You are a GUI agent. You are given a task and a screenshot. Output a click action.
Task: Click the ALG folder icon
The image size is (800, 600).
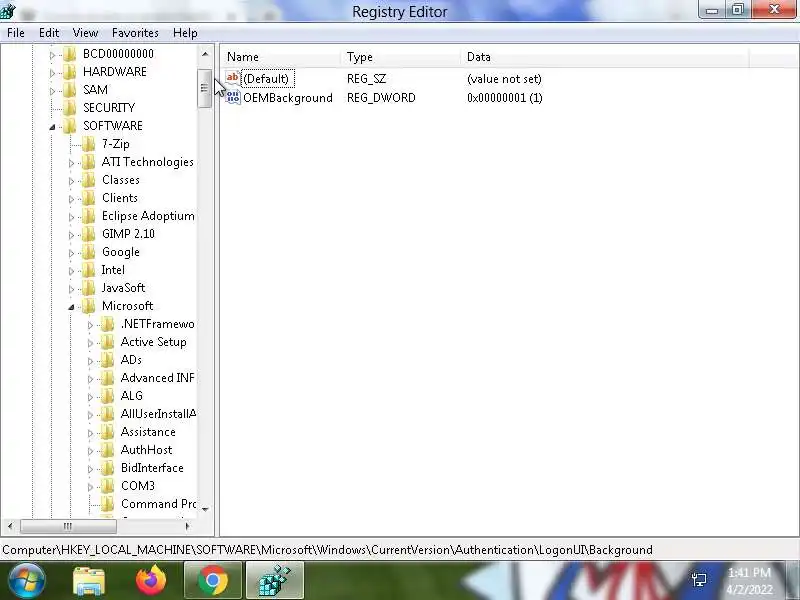107,396
